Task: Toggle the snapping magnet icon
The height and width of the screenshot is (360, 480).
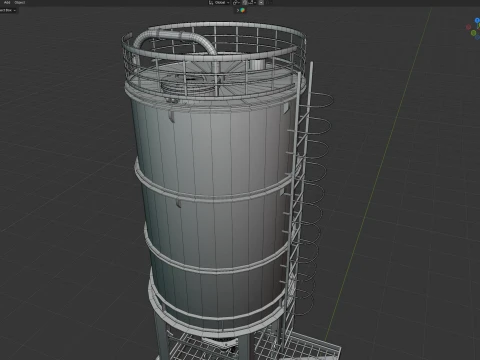Action: (245, 2)
